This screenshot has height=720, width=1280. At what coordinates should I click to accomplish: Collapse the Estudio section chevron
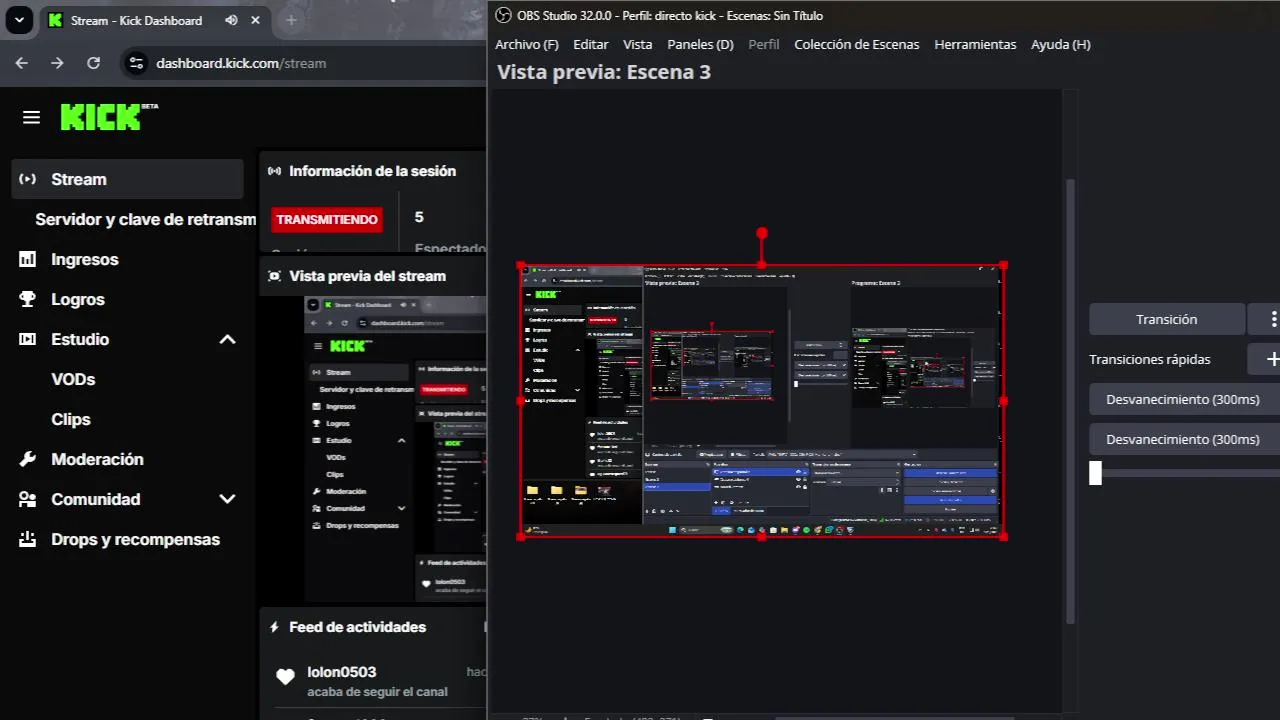pos(227,339)
